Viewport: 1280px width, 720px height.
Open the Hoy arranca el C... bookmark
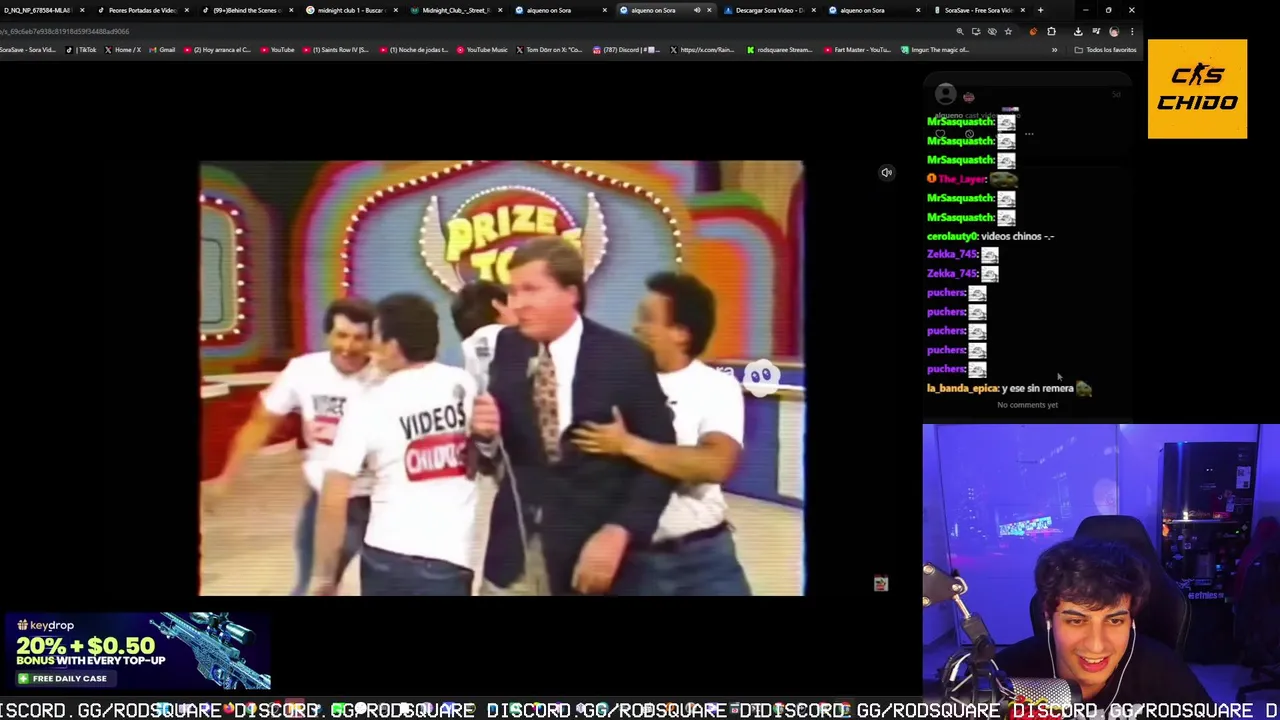pyautogui.click(x=217, y=50)
